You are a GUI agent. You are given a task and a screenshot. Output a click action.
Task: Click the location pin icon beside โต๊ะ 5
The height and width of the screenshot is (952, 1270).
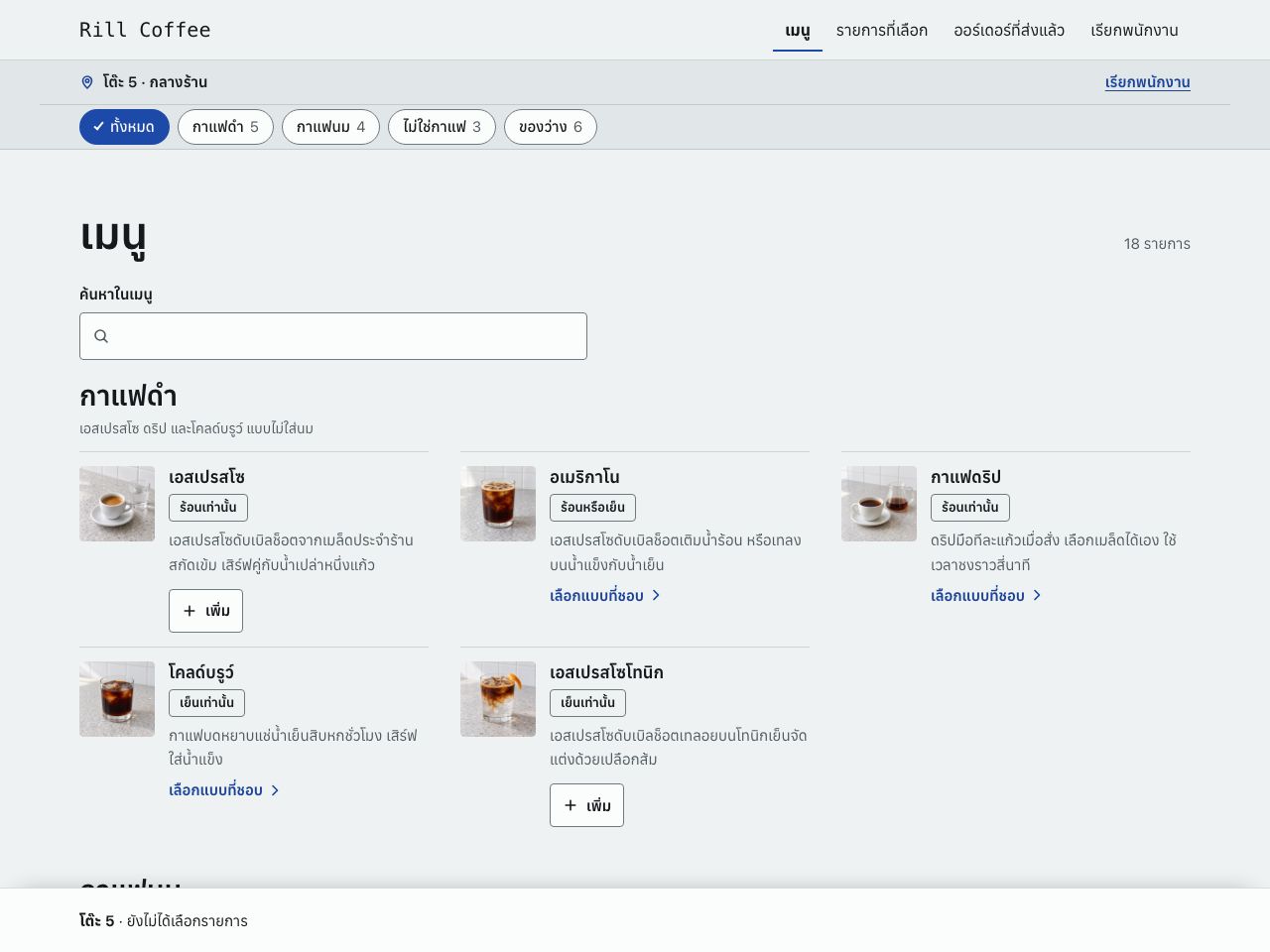pos(87,82)
